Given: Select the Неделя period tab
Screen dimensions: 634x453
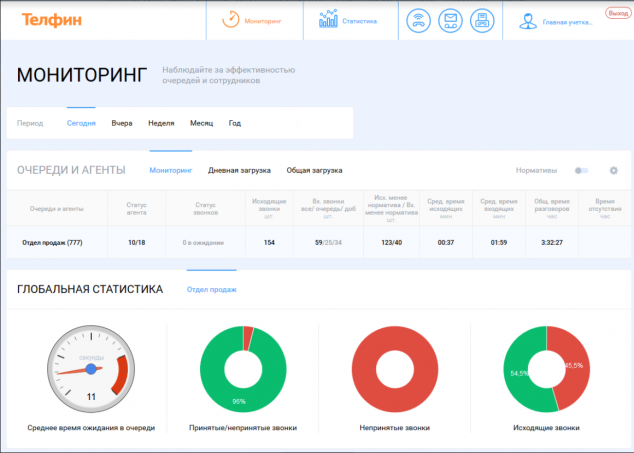Looking at the screenshot, I should point(161,123).
